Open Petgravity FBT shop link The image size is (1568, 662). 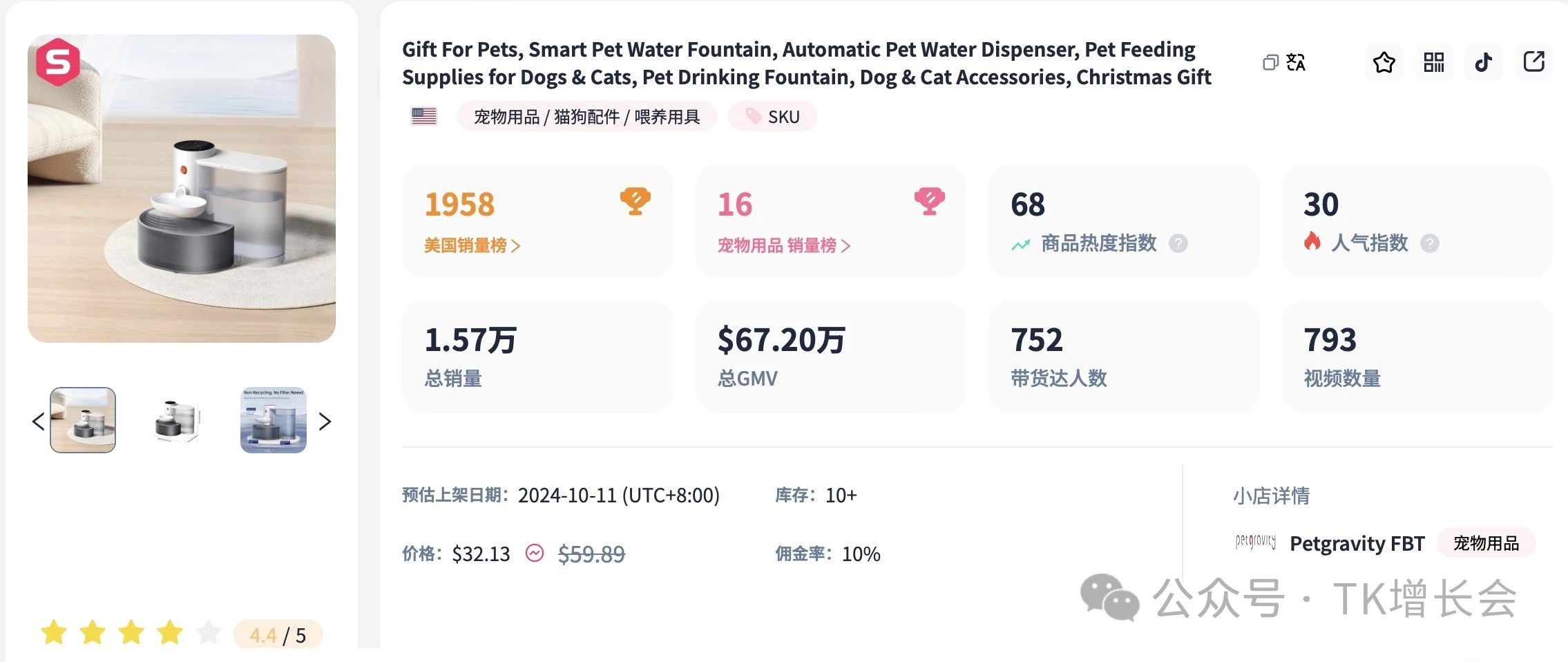(x=1357, y=544)
